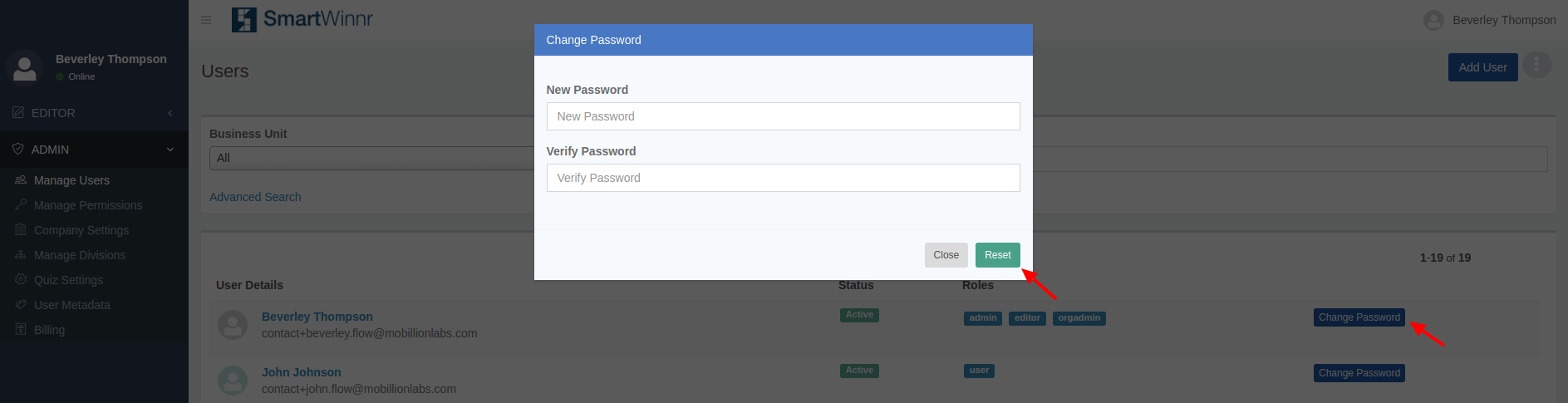
Task: Open the Advanced Search link
Action: click(255, 197)
